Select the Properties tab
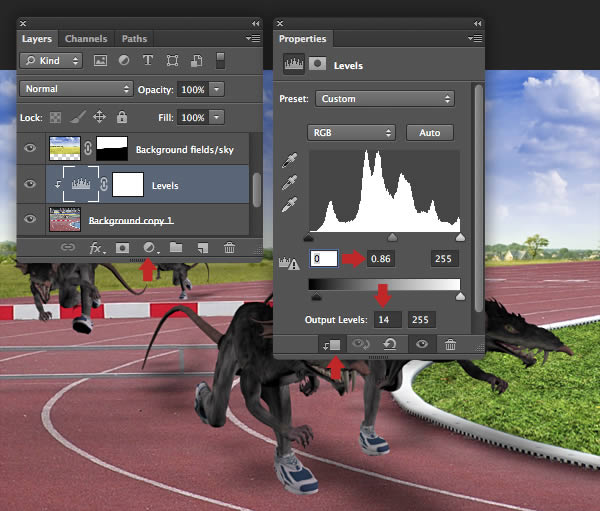 point(303,39)
